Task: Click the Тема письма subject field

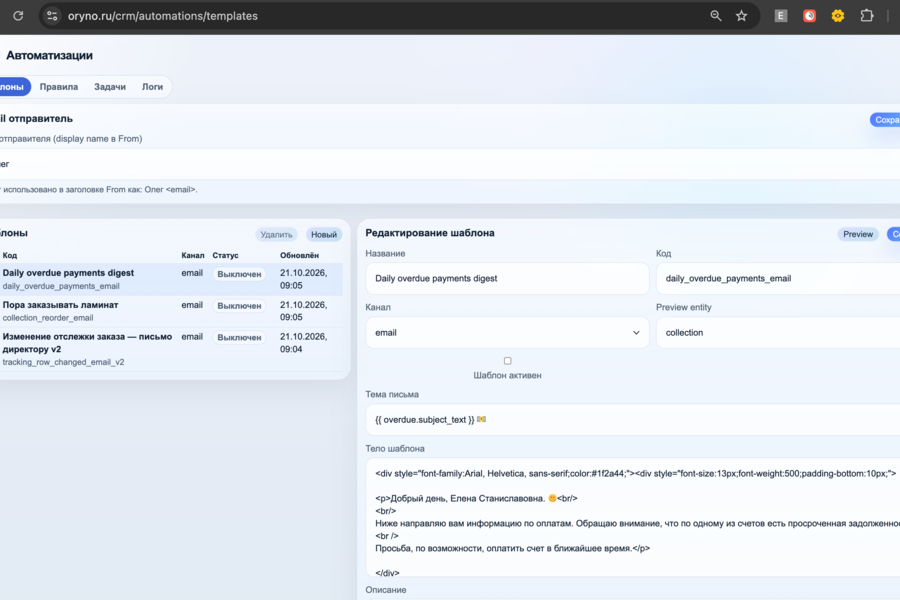Action: [x=633, y=420]
